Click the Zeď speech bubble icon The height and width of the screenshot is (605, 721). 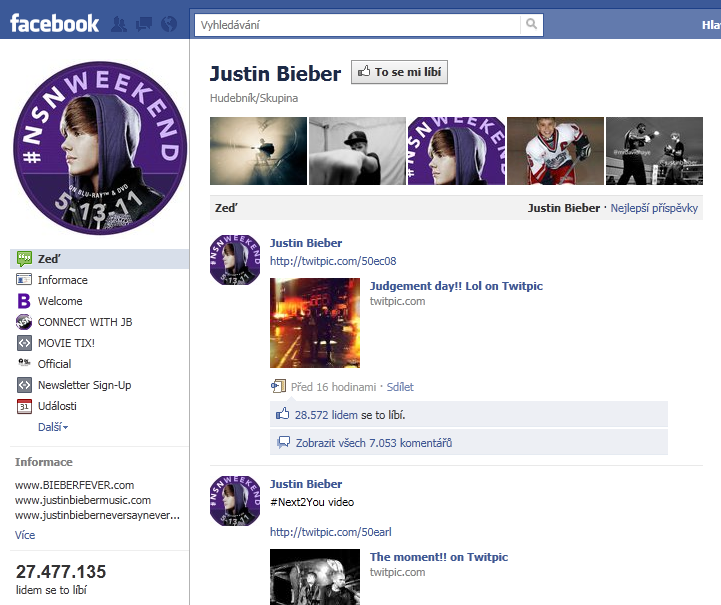point(24,259)
